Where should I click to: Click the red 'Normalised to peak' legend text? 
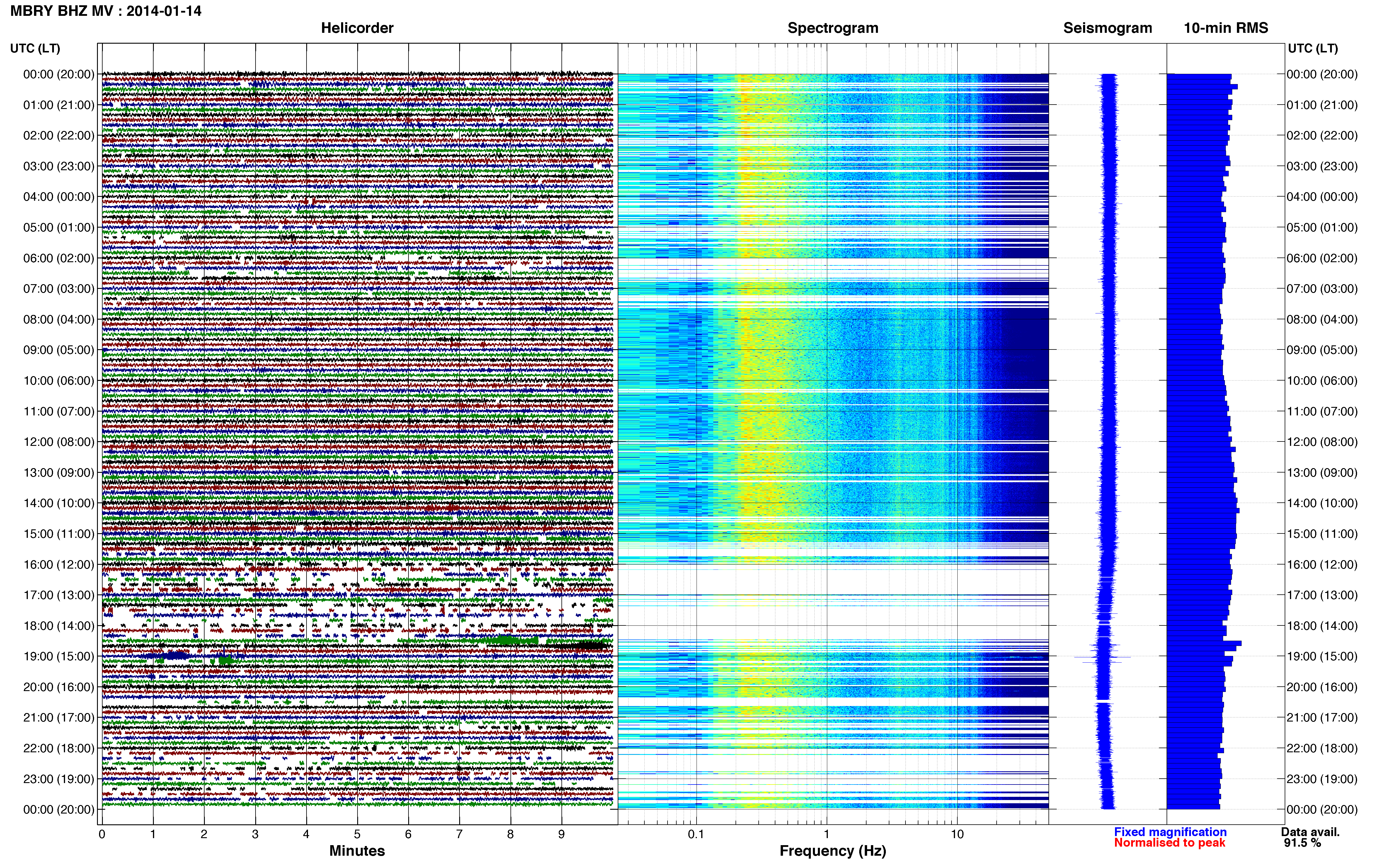tap(1170, 843)
